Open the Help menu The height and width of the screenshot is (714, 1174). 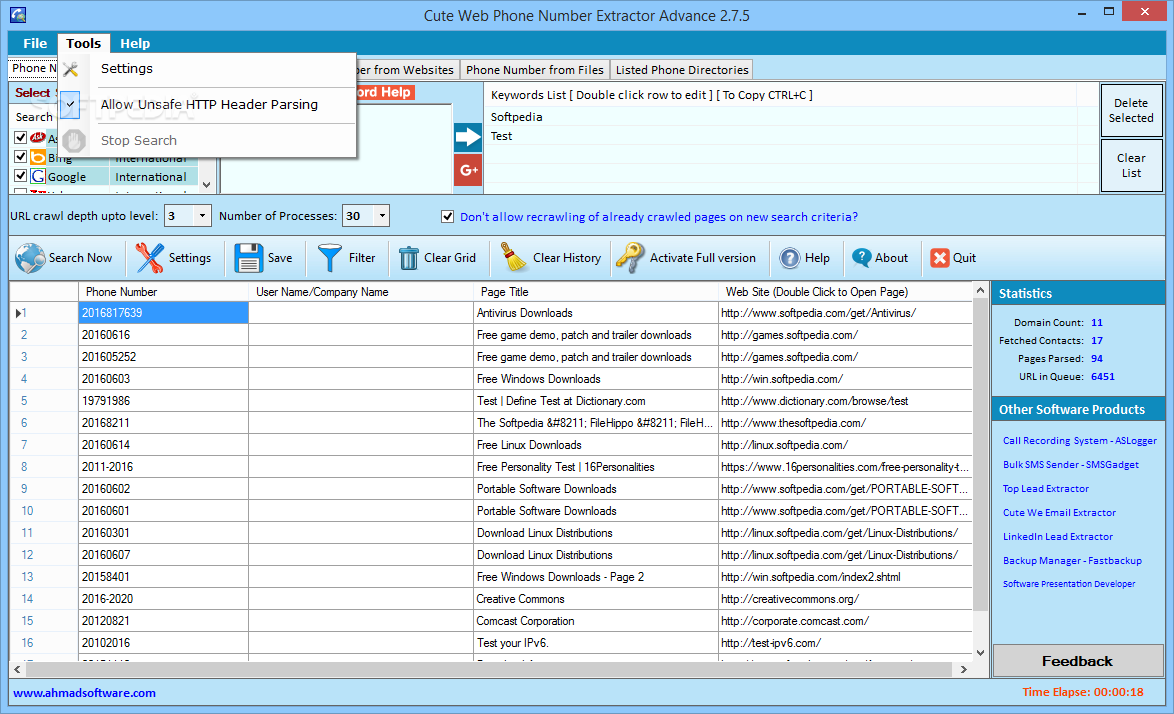point(135,43)
